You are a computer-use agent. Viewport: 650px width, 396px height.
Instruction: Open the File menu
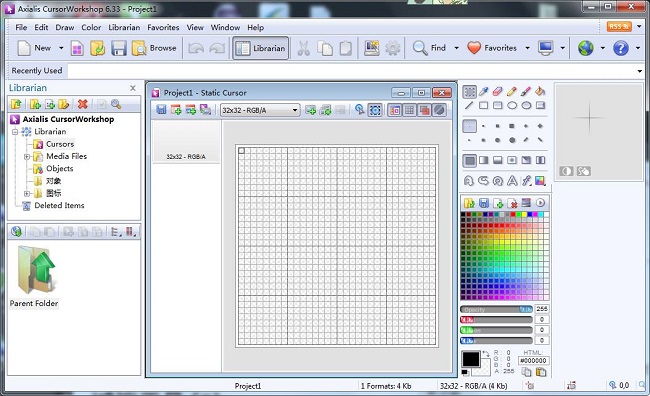point(21,27)
